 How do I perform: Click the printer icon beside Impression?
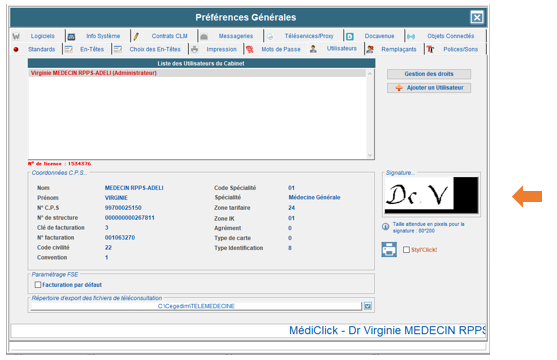[x=194, y=49]
